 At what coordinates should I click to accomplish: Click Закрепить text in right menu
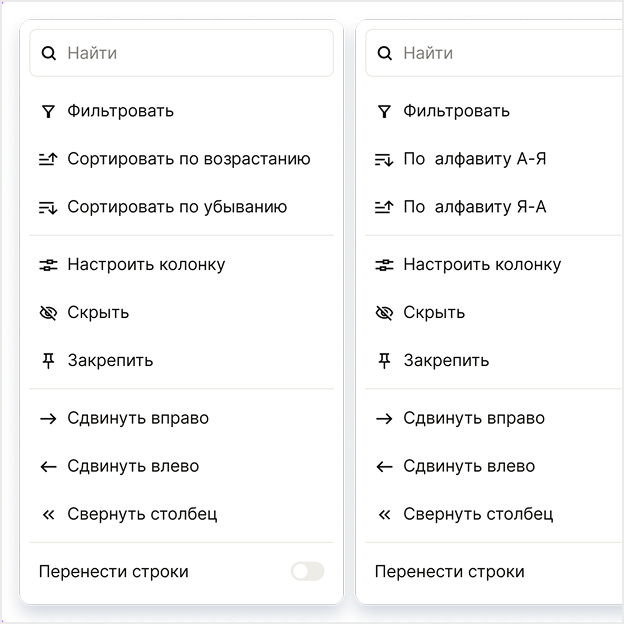[x=446, y=360]
